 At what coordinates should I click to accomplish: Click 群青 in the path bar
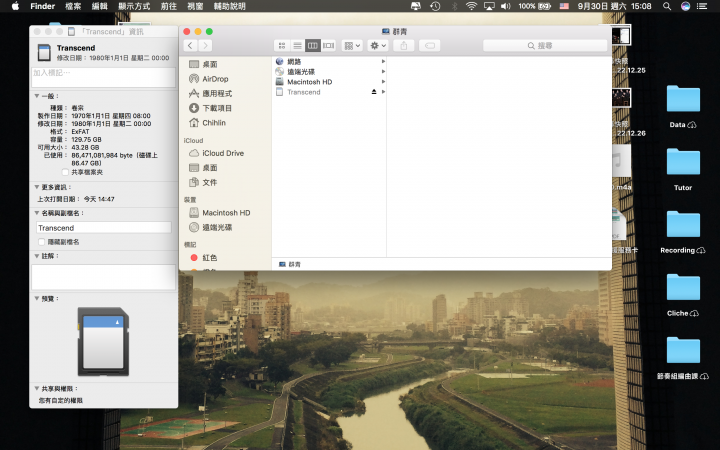pos(290,264)
